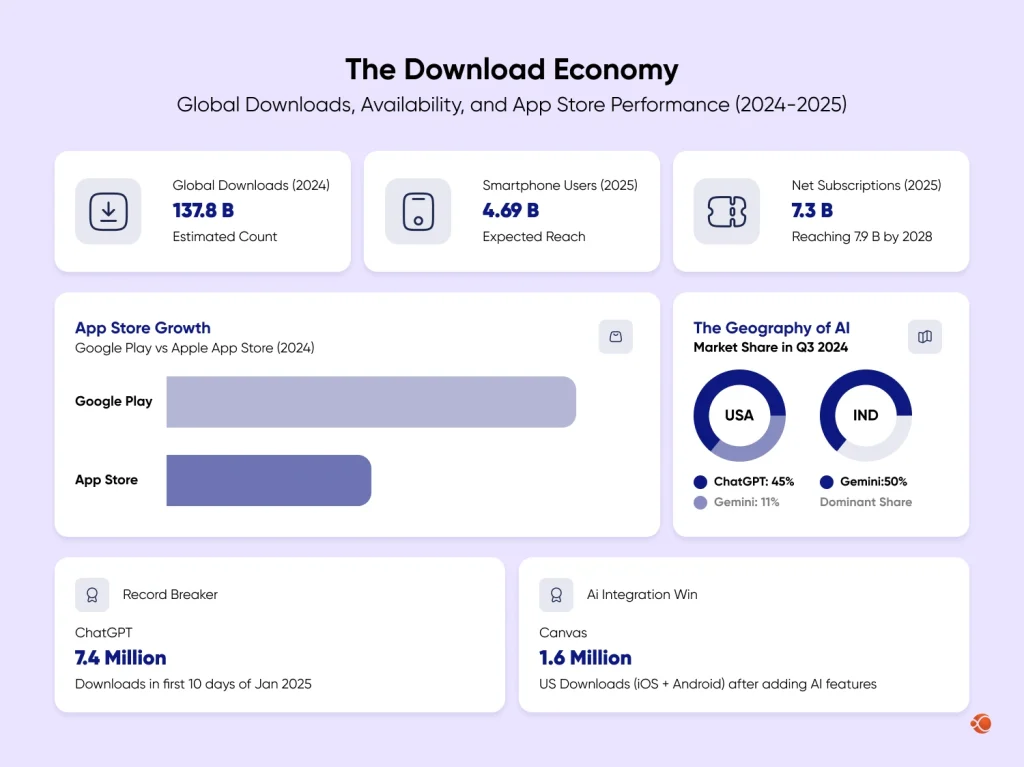Click the 7.4 Million ChatGPT statistic
Image resolution: width=1024 pixels, height=767 pixels.
[x=120, y=658]
